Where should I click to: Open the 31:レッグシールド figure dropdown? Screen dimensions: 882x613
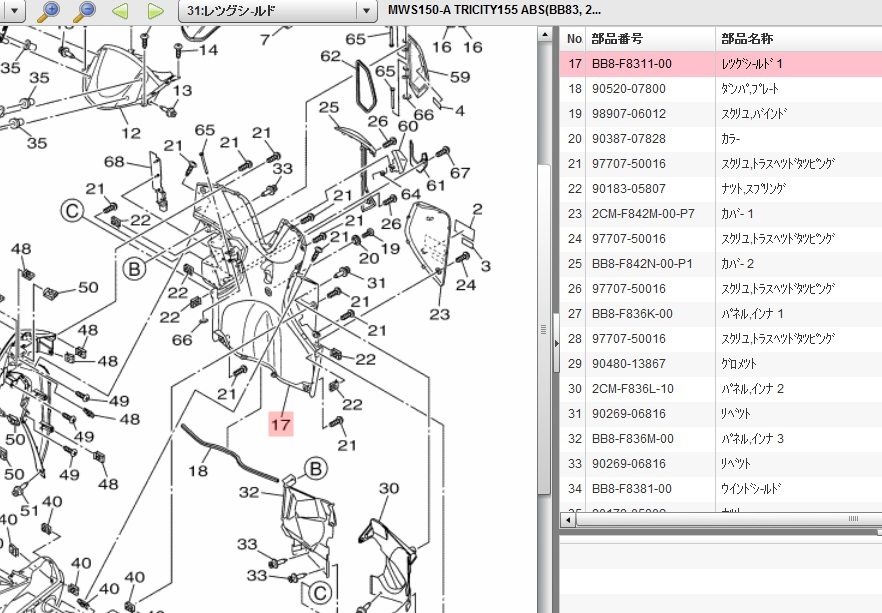(x=277, y=11)
